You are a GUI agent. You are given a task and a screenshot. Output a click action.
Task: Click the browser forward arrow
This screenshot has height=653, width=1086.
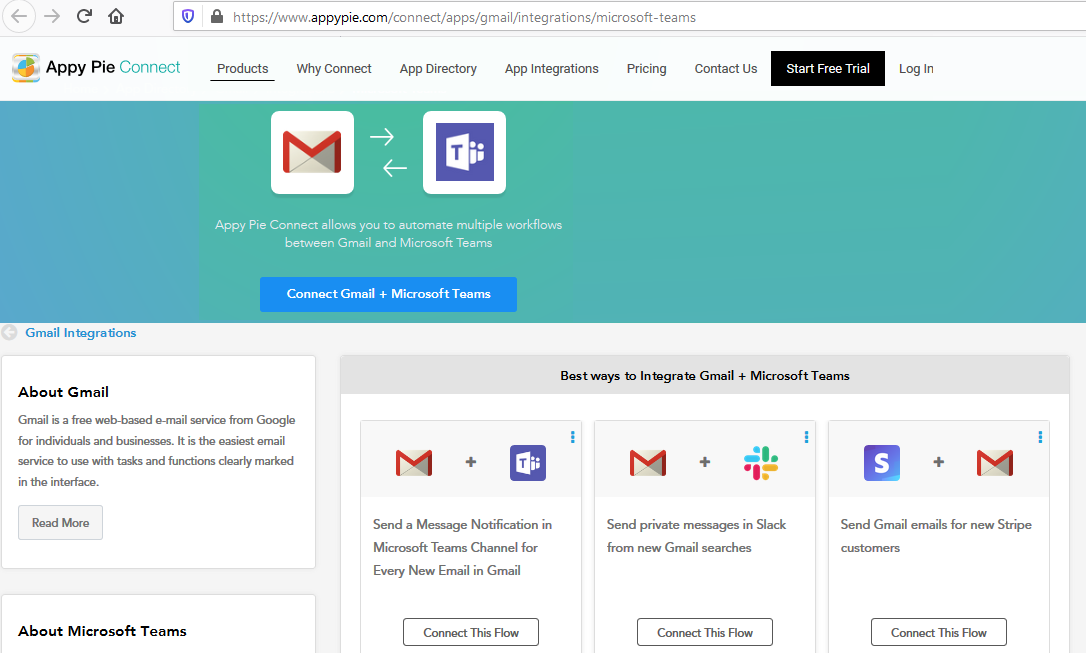pyautogui.click(x=52, y=17)
